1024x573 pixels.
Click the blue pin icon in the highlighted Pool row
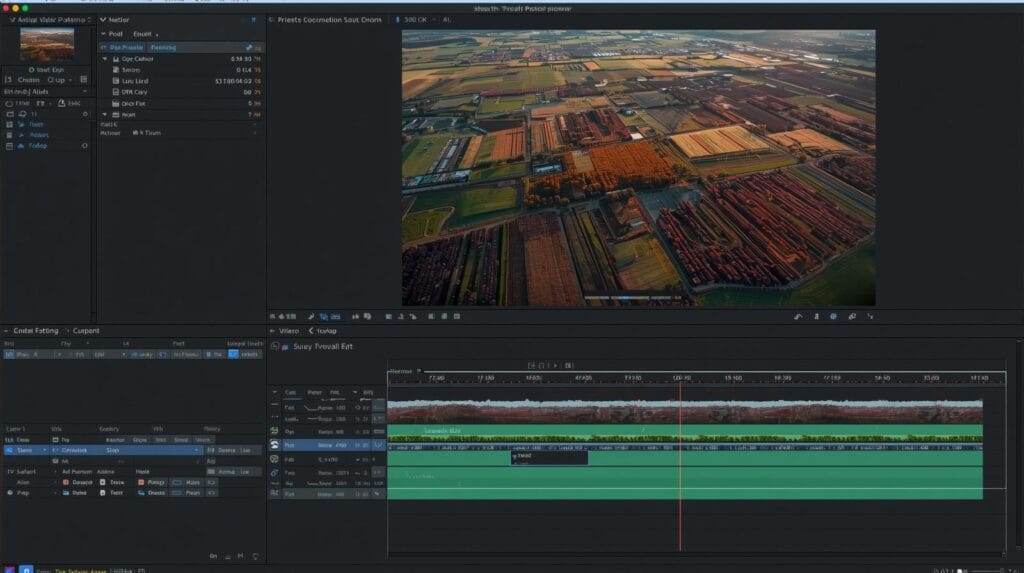[x=248, y=47]
